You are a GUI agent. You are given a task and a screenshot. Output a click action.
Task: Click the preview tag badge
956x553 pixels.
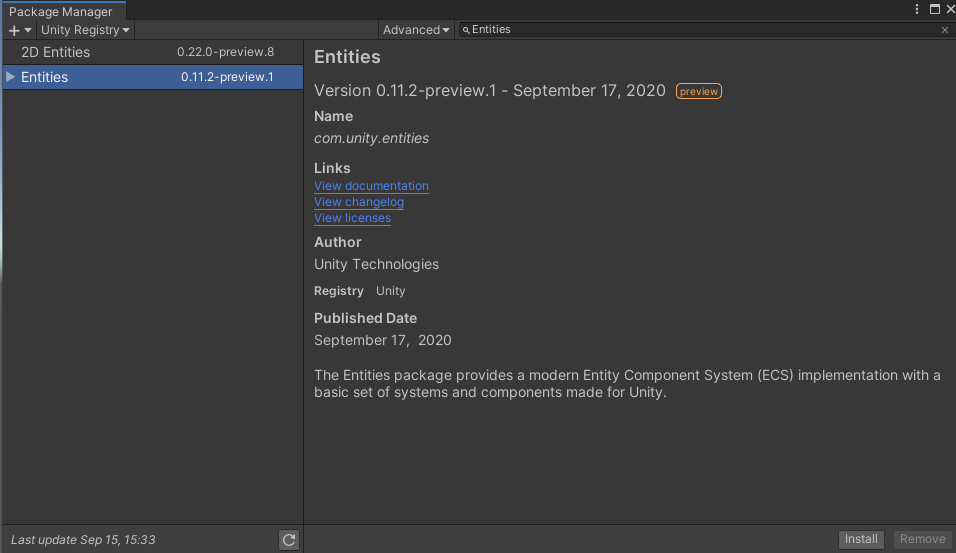(699, 91)
